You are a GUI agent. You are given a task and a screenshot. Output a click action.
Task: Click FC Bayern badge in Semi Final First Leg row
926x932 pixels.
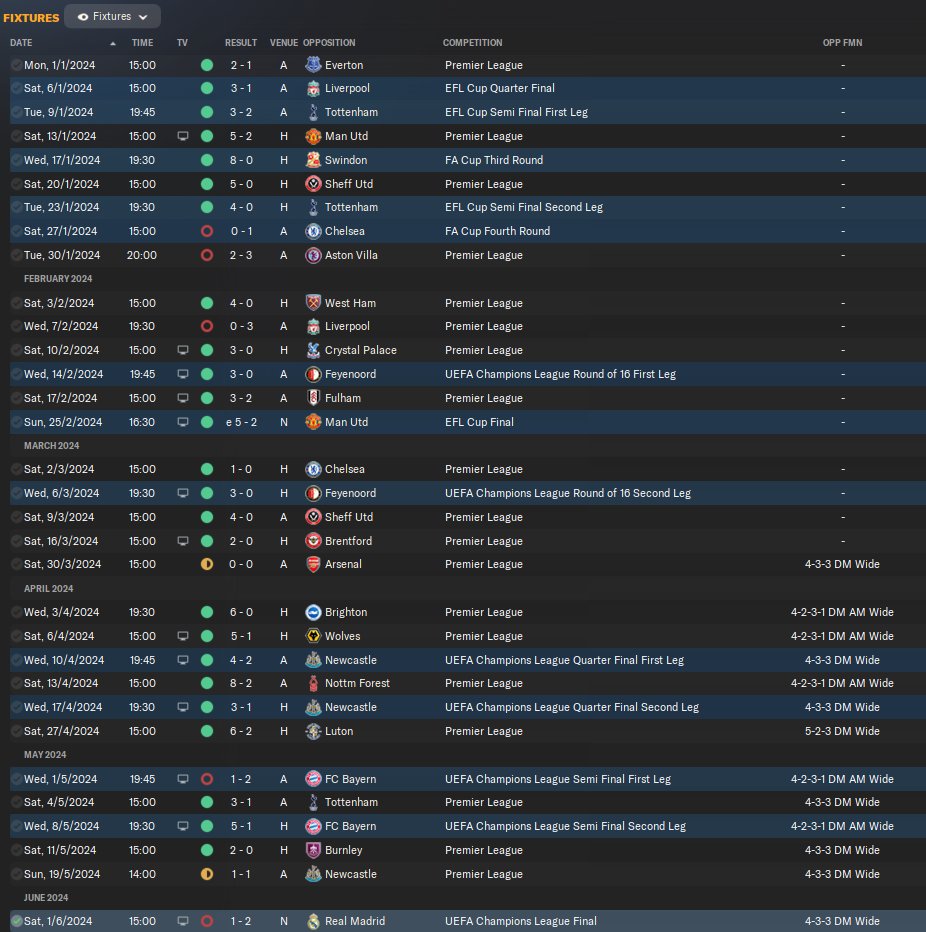pyautogui.click(x=313, y=779)
